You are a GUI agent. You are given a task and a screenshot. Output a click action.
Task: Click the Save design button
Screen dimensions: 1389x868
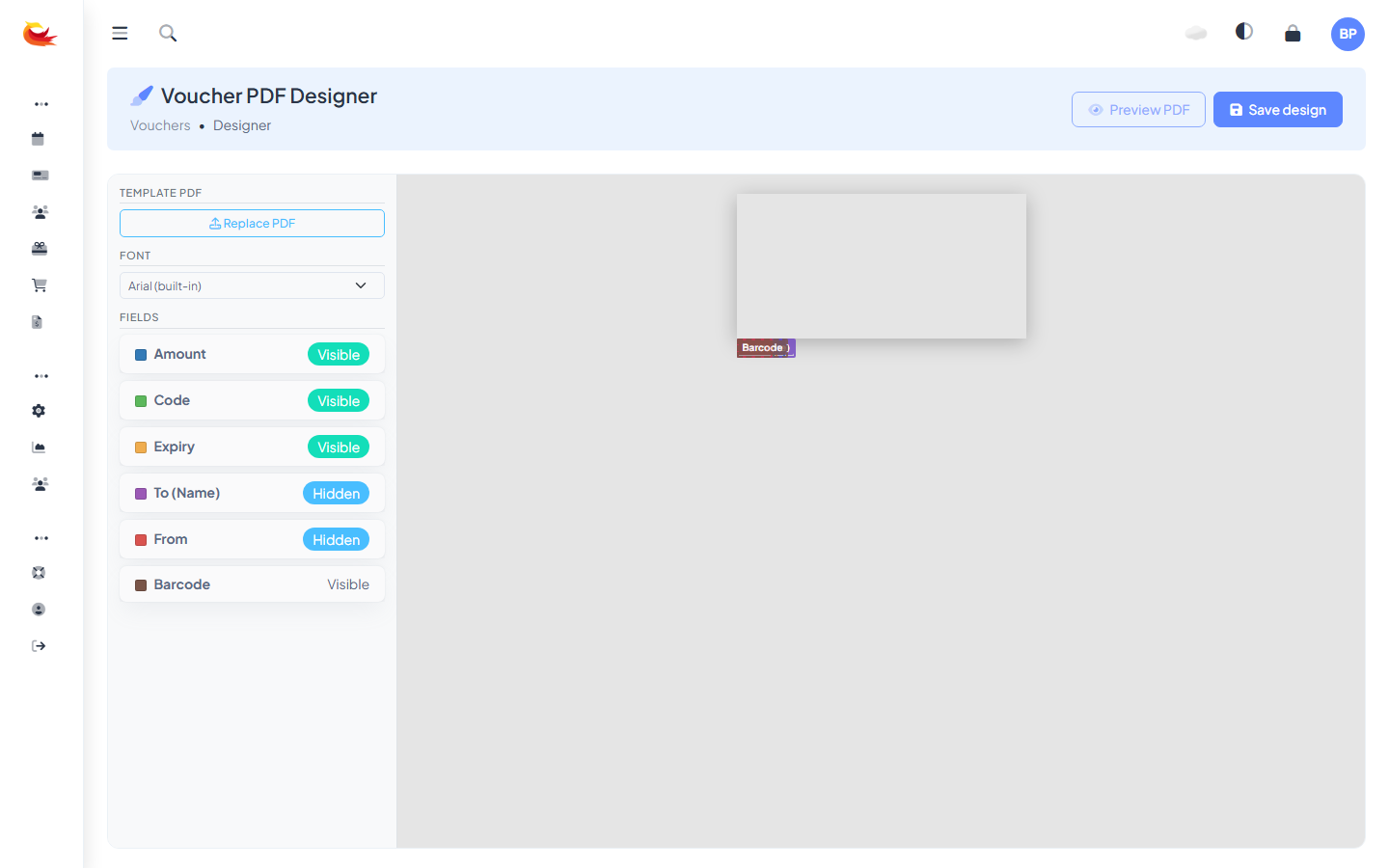pyautogui.click(x=1278, y=110)
